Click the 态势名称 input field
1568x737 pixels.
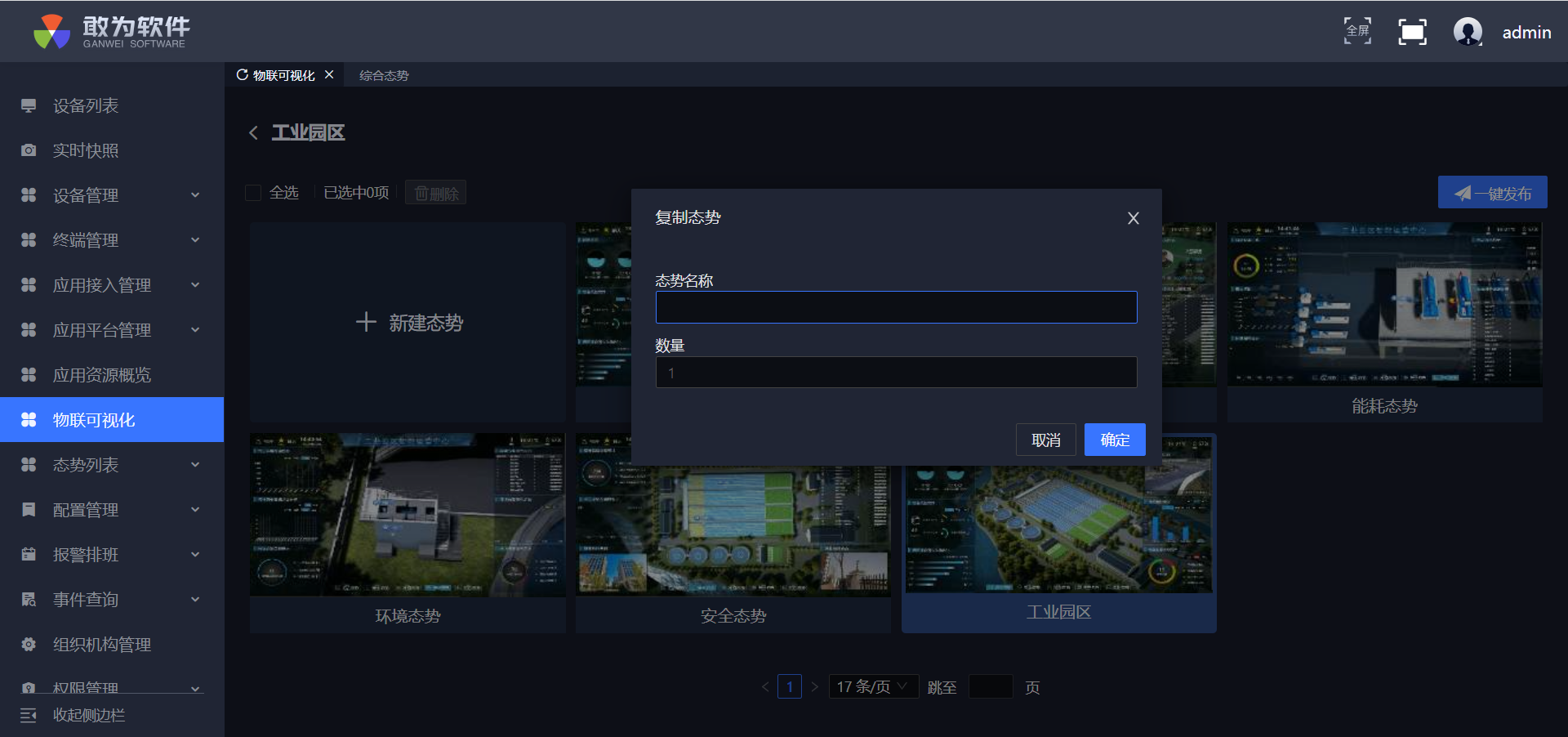point(896,307)
